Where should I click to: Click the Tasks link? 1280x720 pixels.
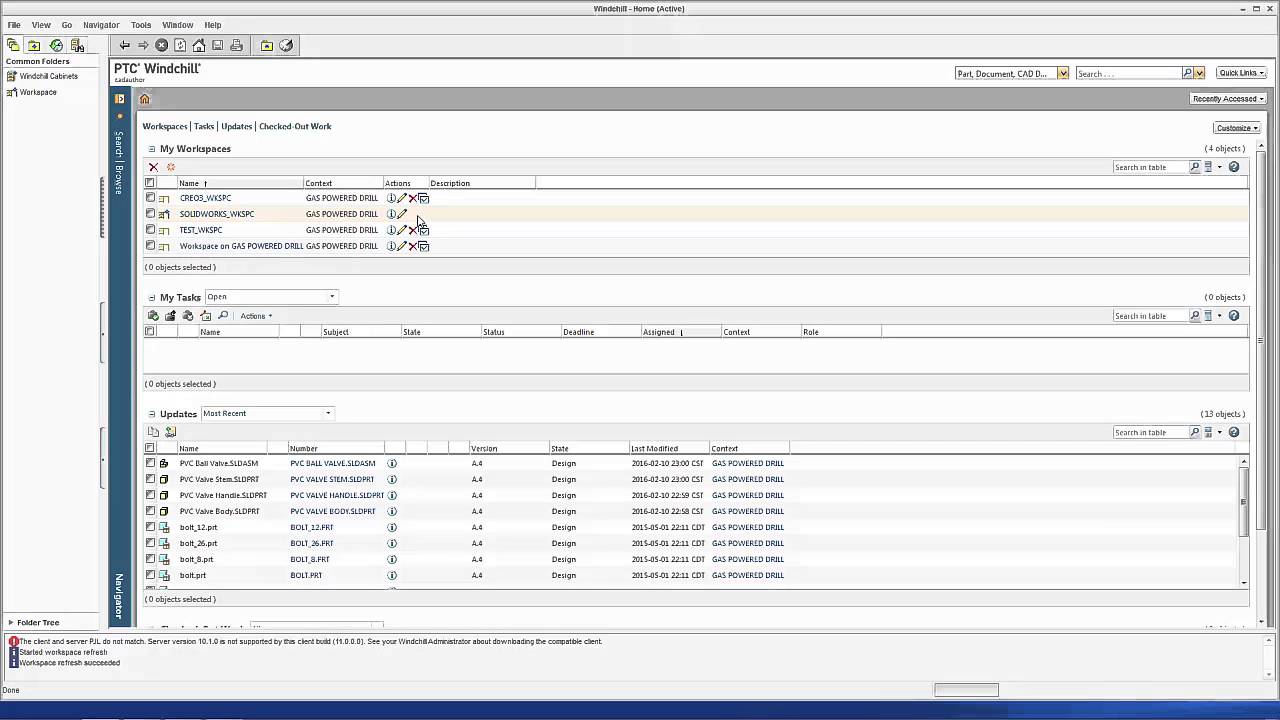click(204, 126)
